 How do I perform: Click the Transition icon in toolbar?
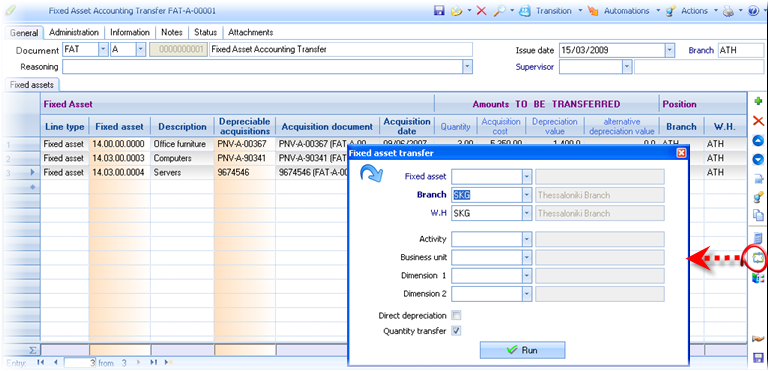[525, 11]
